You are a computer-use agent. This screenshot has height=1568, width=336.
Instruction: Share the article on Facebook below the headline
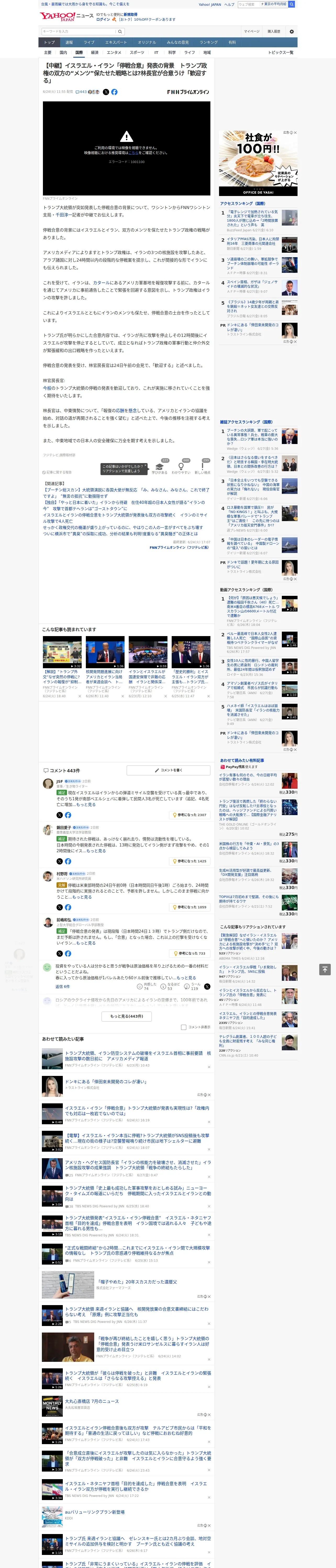click(x=114, y=92)
